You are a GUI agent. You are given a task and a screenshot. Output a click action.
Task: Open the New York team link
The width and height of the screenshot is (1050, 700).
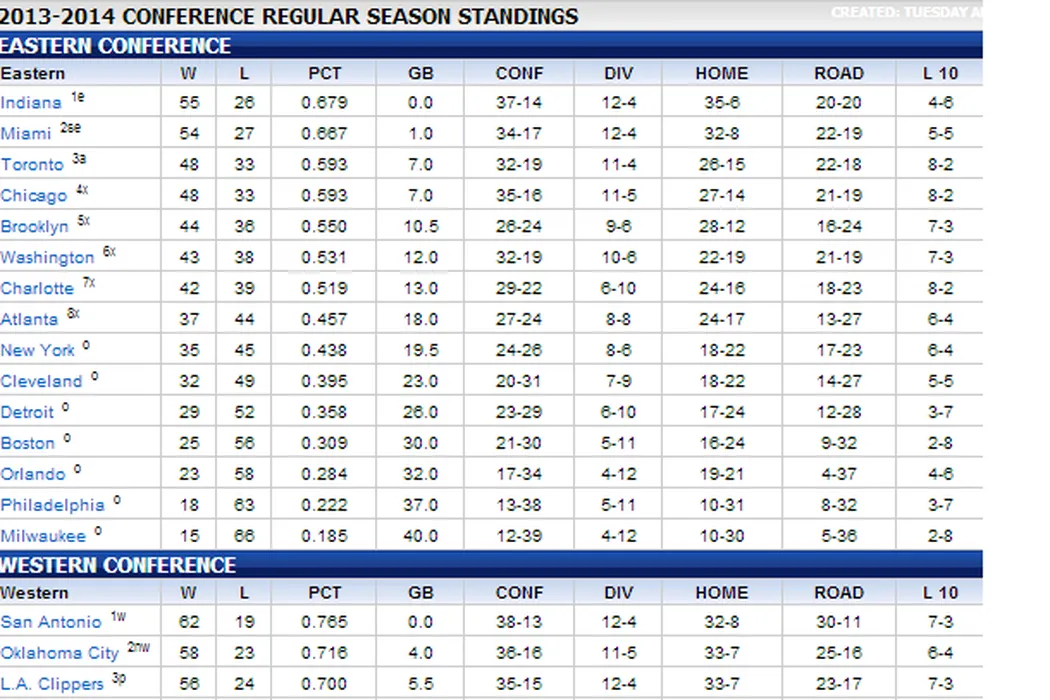click(38, 351)
